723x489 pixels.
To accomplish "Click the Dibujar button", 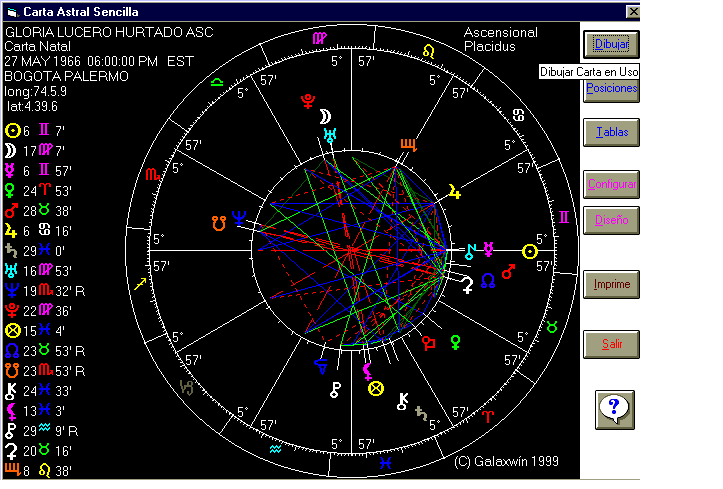I will coord(611,45).
